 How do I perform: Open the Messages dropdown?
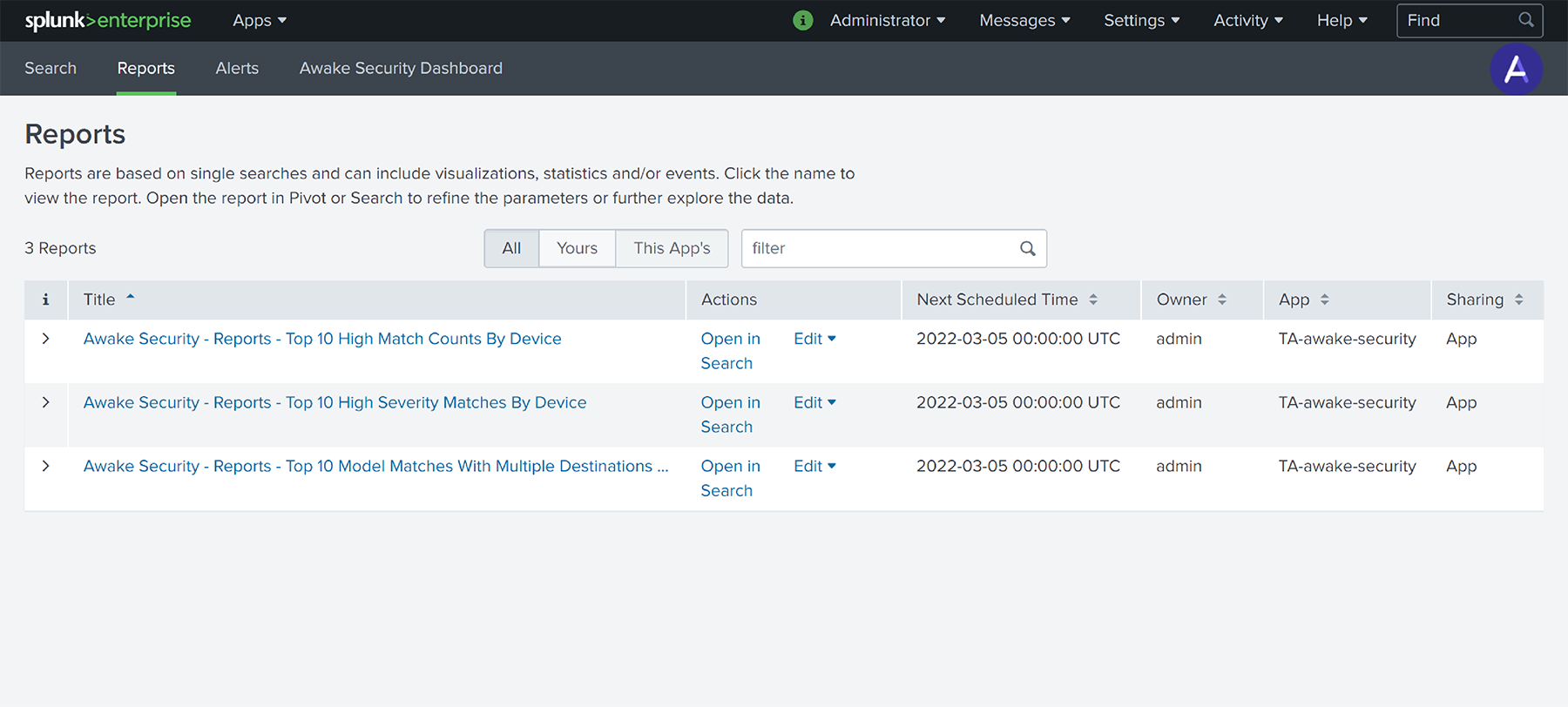[1025, 20]
